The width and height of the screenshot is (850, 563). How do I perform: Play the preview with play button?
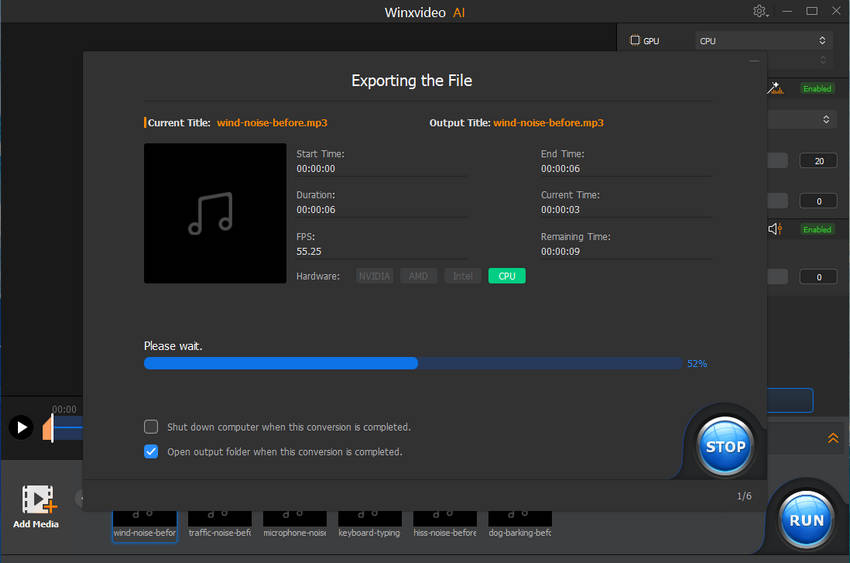(21, 428)
